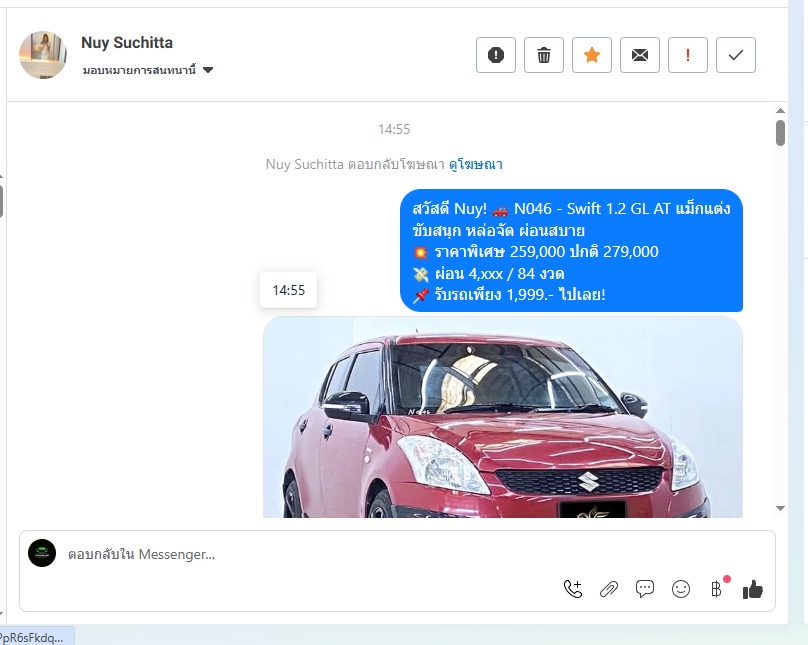Screen dimensions: 808x645
Task: Delete the conversation with the trash icon
Action: pyautogui.click(x=544, y=55)
